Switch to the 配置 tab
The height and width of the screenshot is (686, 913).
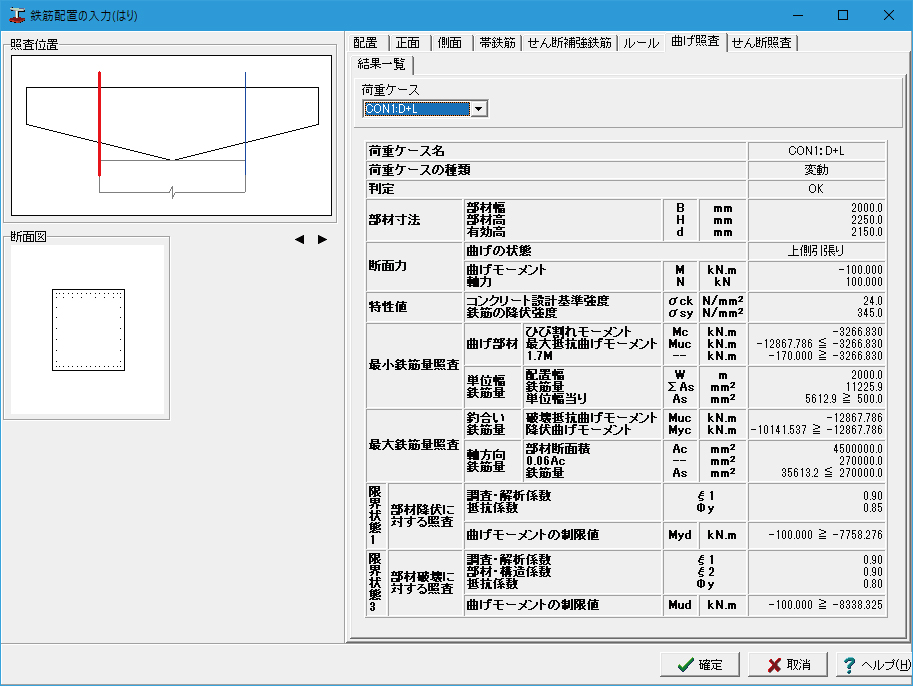(365, 43)
